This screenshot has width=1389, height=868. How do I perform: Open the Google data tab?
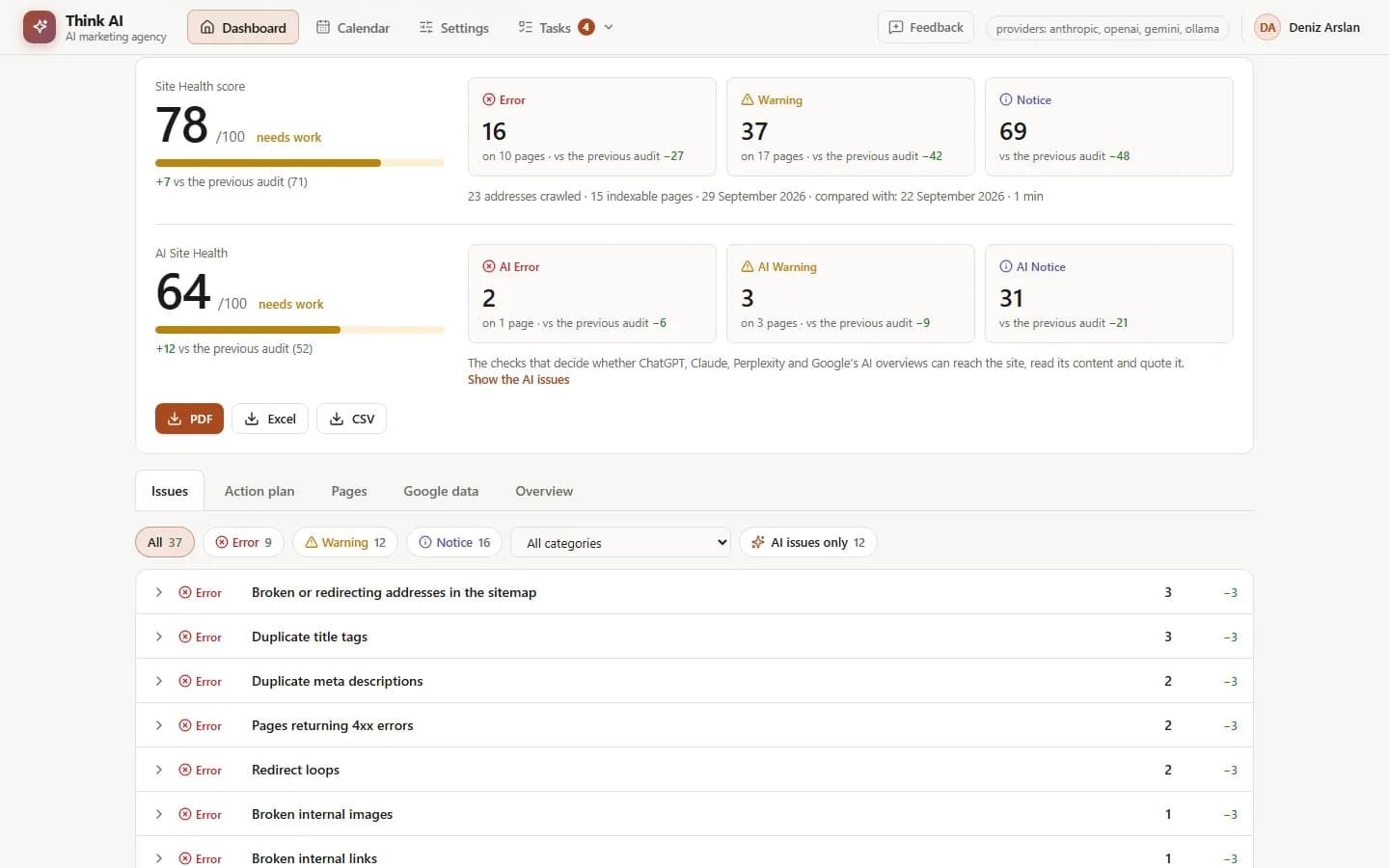click(x=441, y=491)
